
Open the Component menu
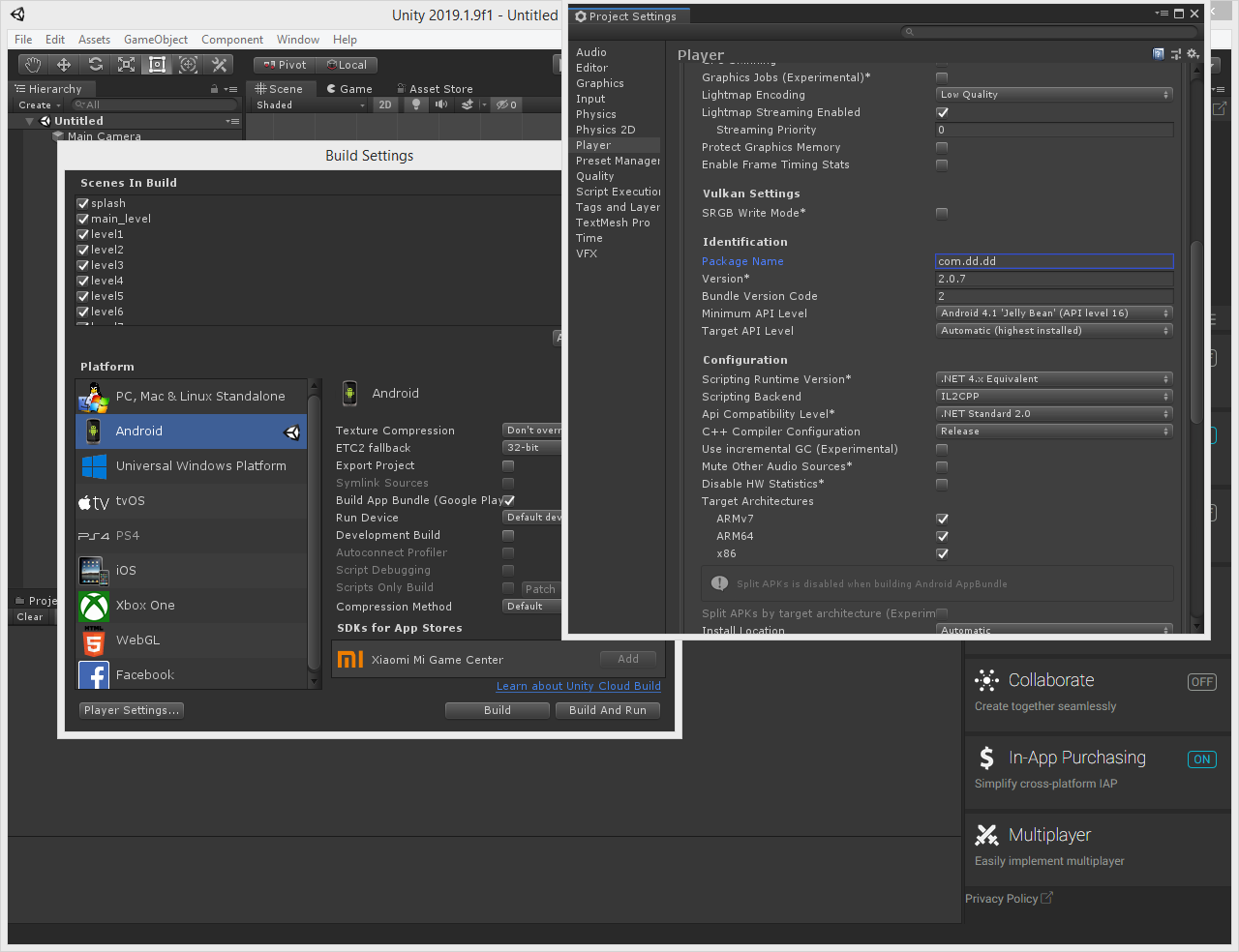pos(232,40)
